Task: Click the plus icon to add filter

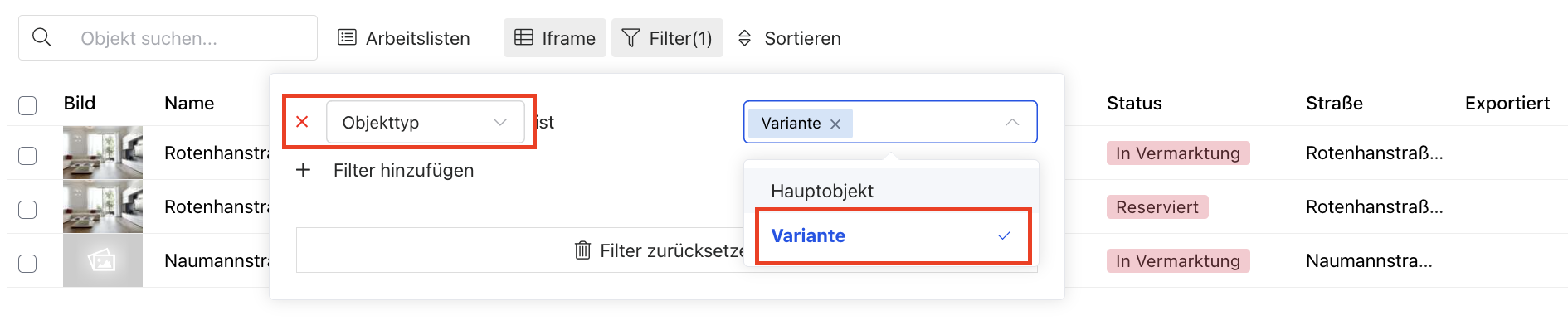Action: [304, 170]
